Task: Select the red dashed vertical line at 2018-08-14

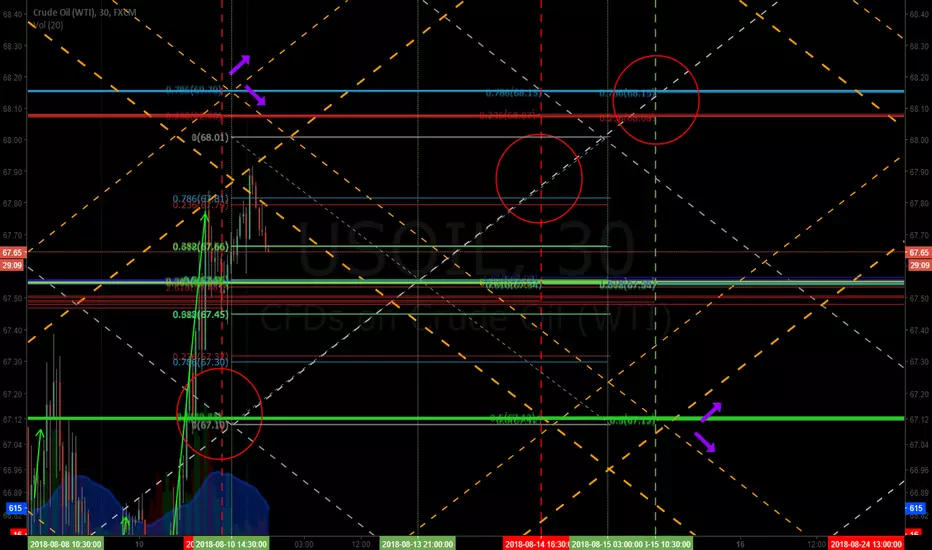Action: click(x=541, y=268)
